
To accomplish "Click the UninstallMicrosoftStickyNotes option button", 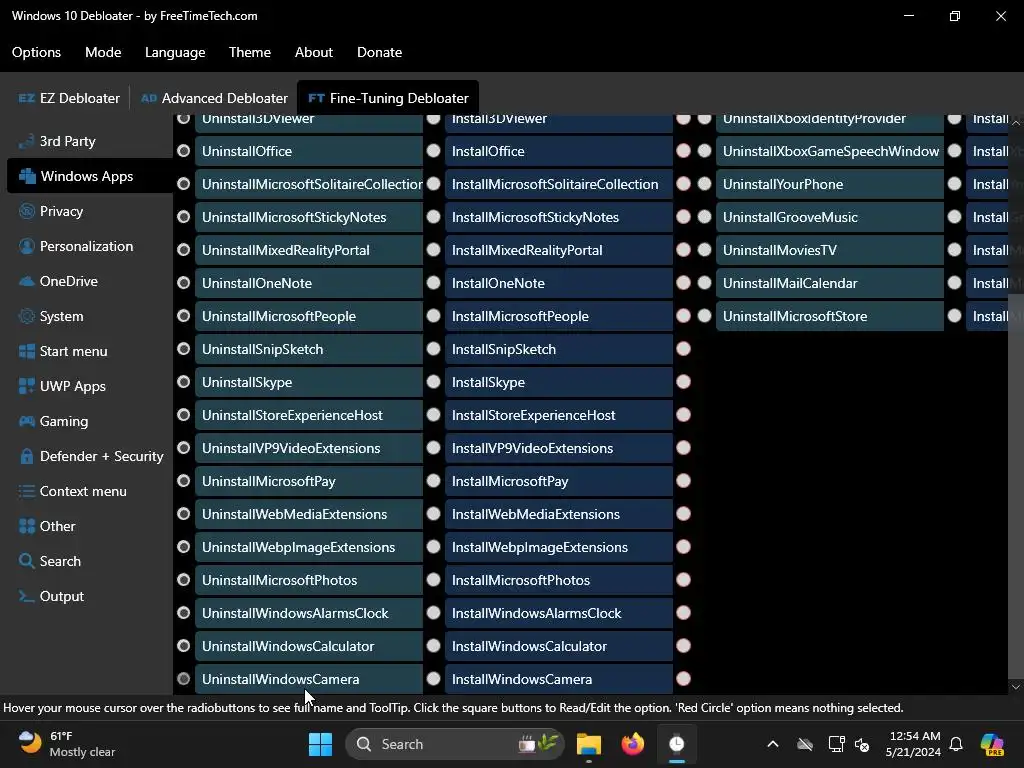I will pyautogui.click(x=309, y=217).
